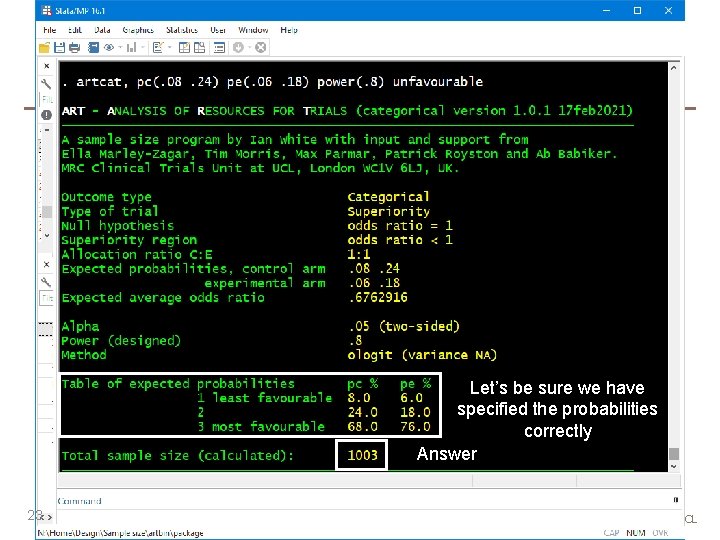The width and height of the screenshot is (720, 540).
Task: Open the Variables Manager icon
Action: [219, 47]
